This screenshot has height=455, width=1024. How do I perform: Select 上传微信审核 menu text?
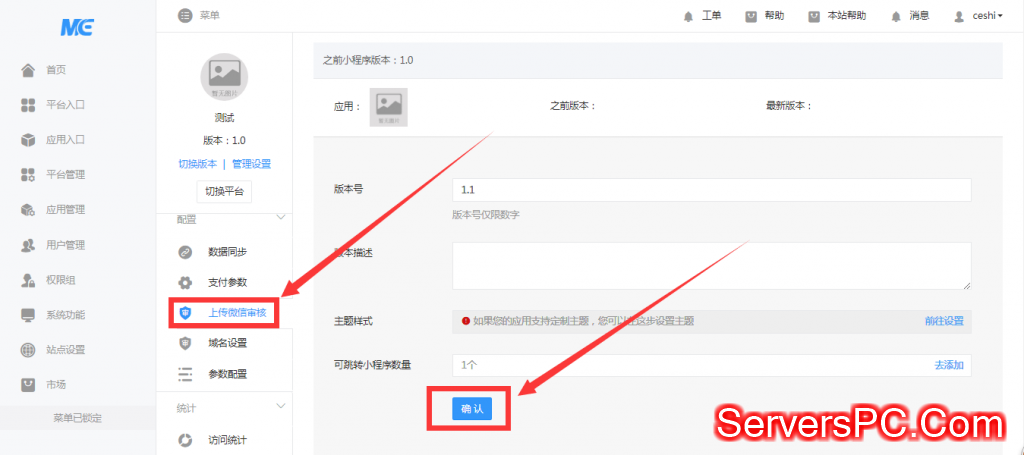click(x=238, y=313)
